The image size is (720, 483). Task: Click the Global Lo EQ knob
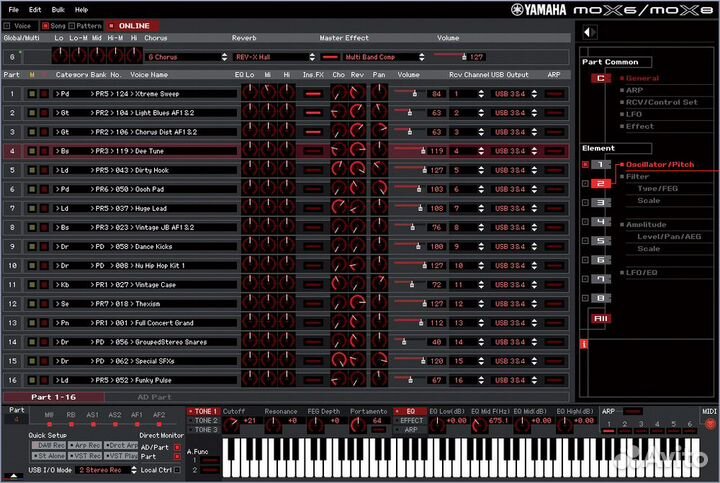coord(60,56)
